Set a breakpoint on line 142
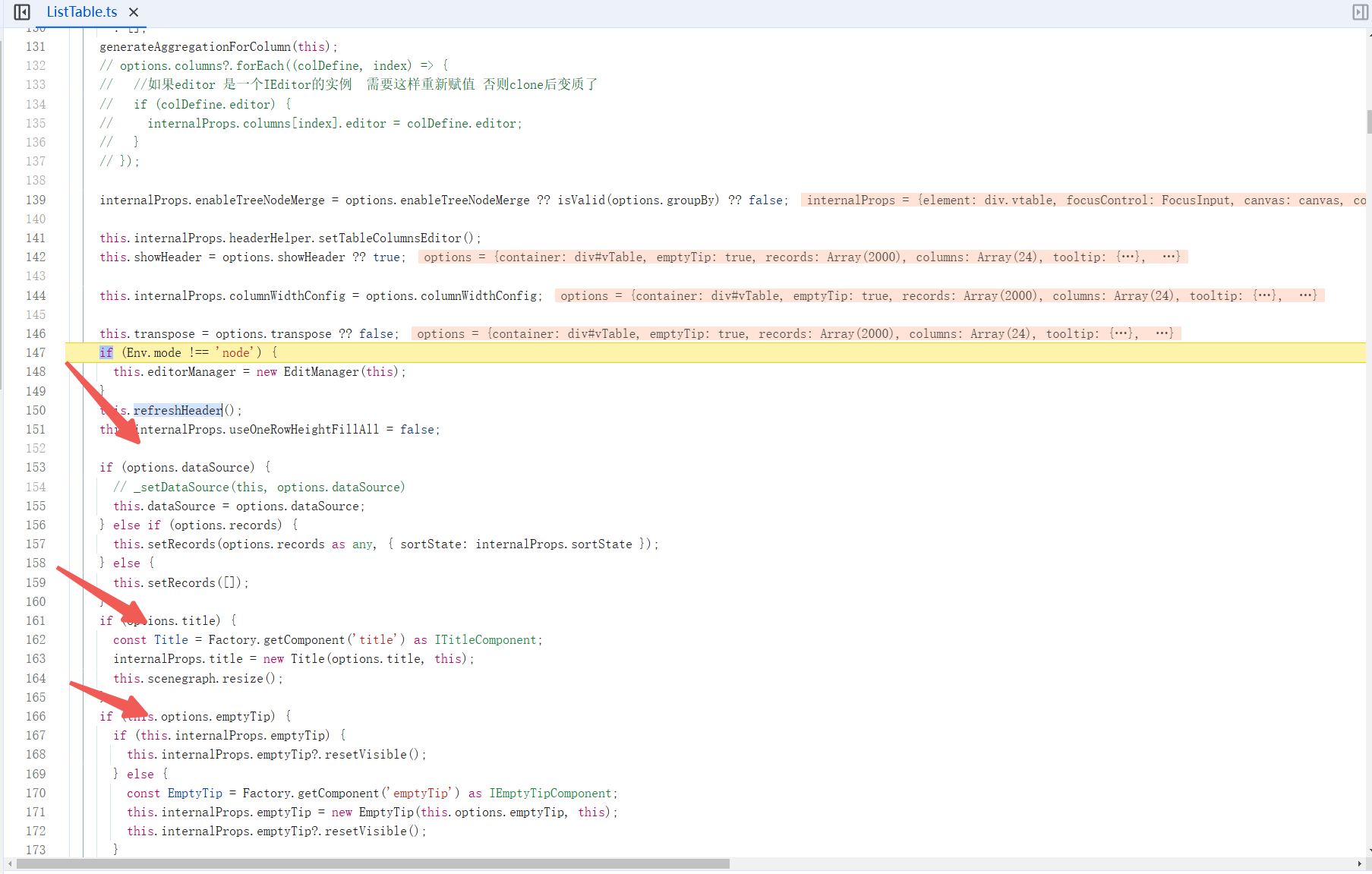The width and height of the screenshot is (1372, 874). pos(36,257)
